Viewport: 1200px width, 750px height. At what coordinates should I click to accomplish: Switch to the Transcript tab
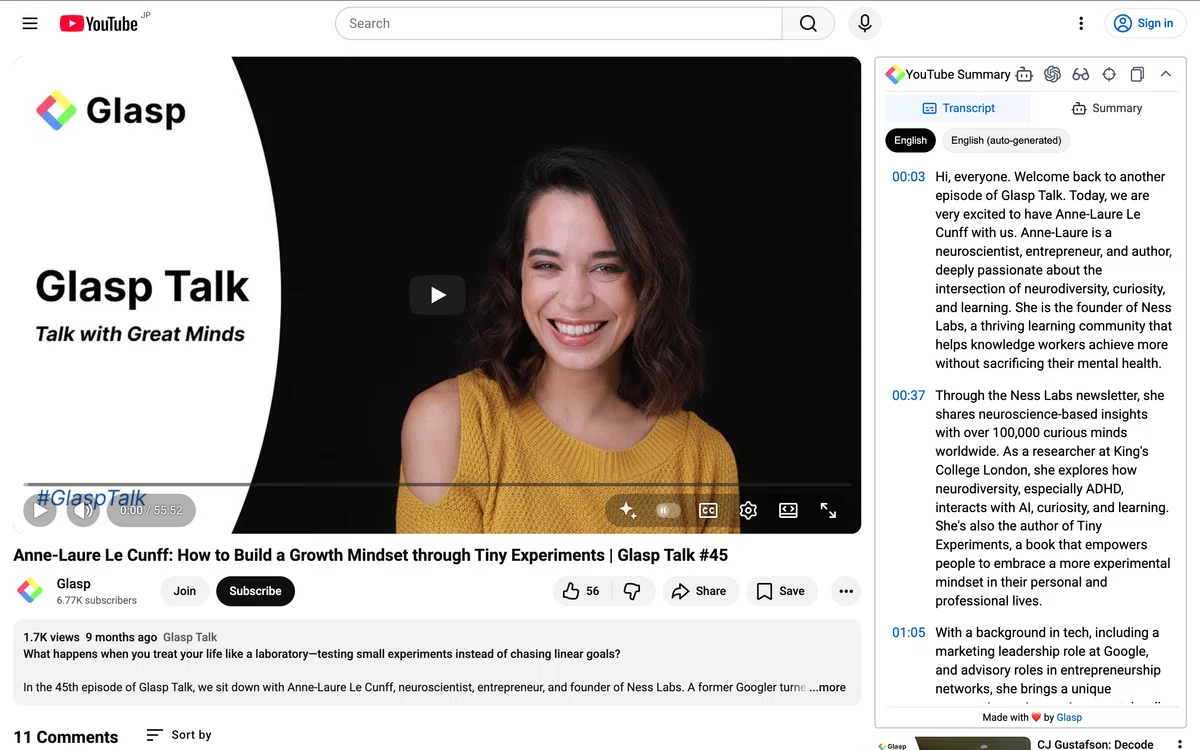[958, 108]
